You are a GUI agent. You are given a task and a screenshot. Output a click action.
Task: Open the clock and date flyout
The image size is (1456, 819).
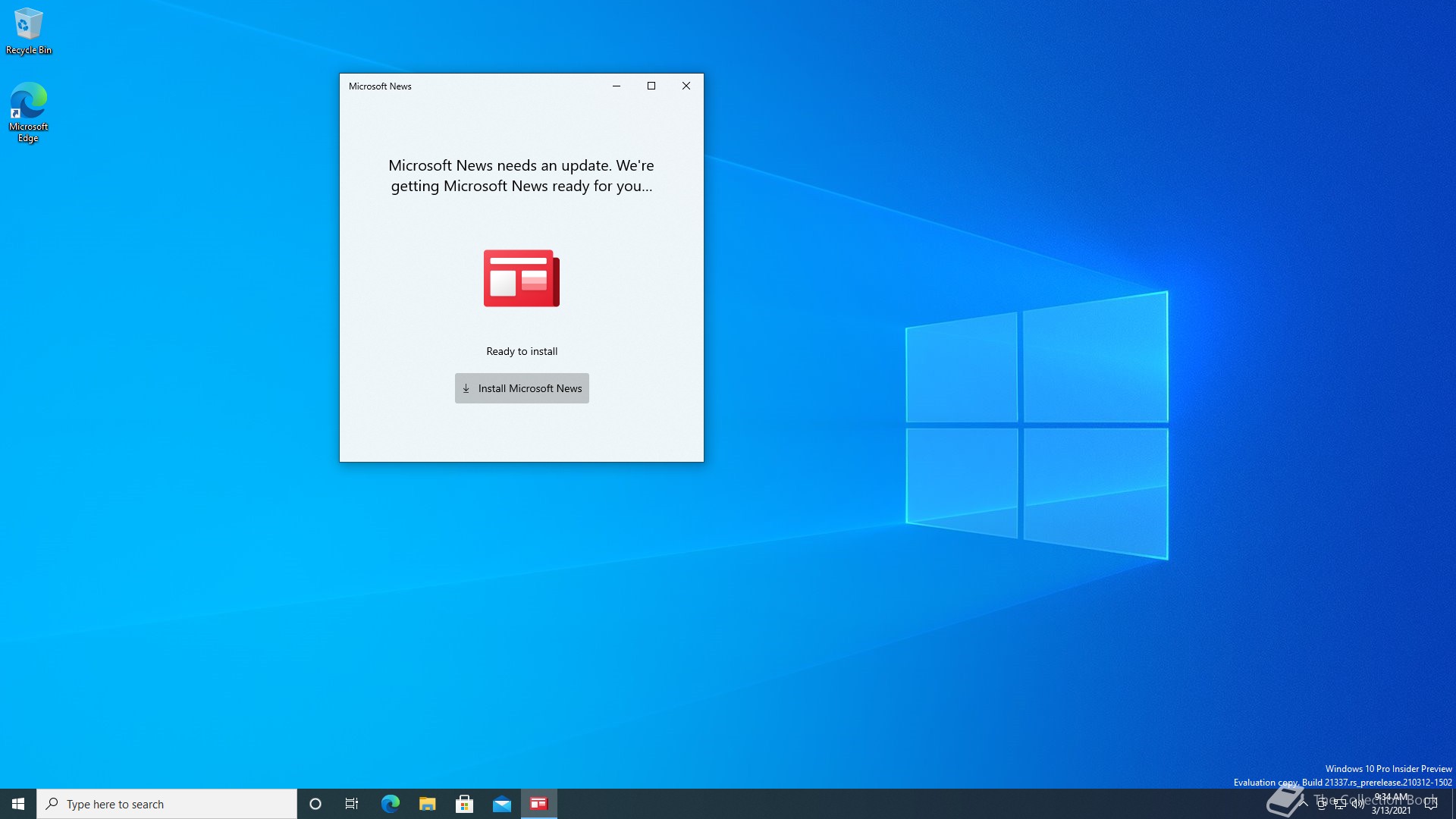tap(1392, 804)
